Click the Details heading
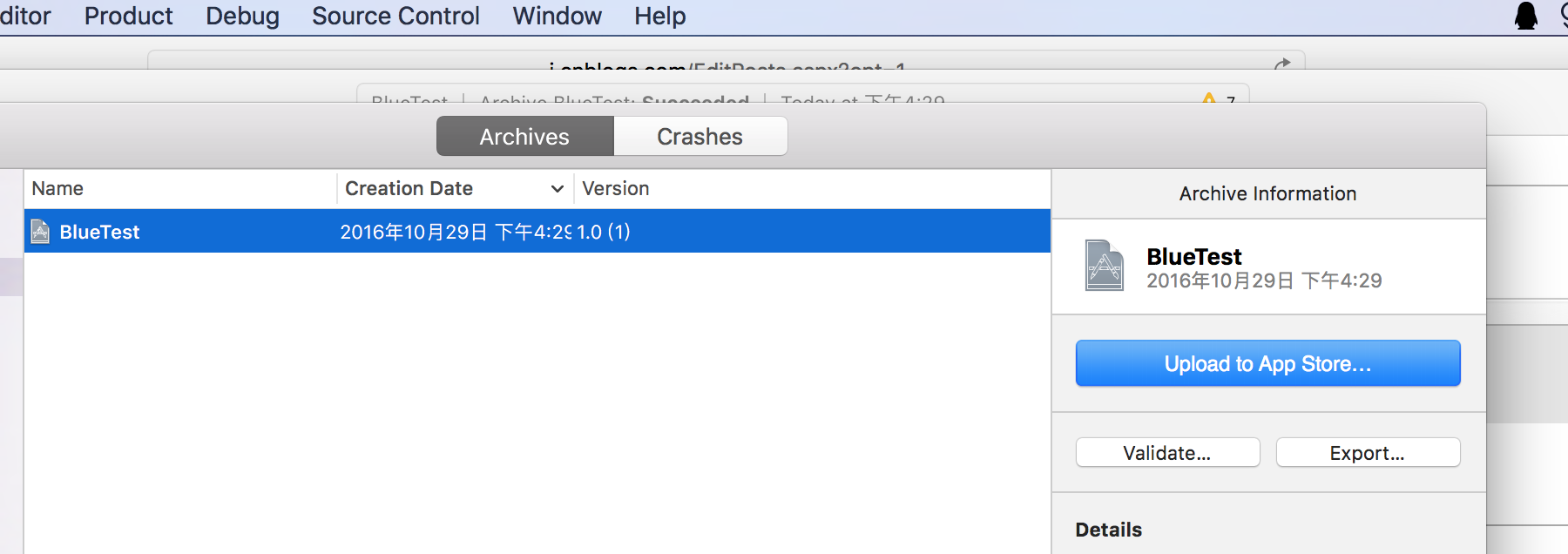Screen dimensions: 1568x554 [1108, 530]
